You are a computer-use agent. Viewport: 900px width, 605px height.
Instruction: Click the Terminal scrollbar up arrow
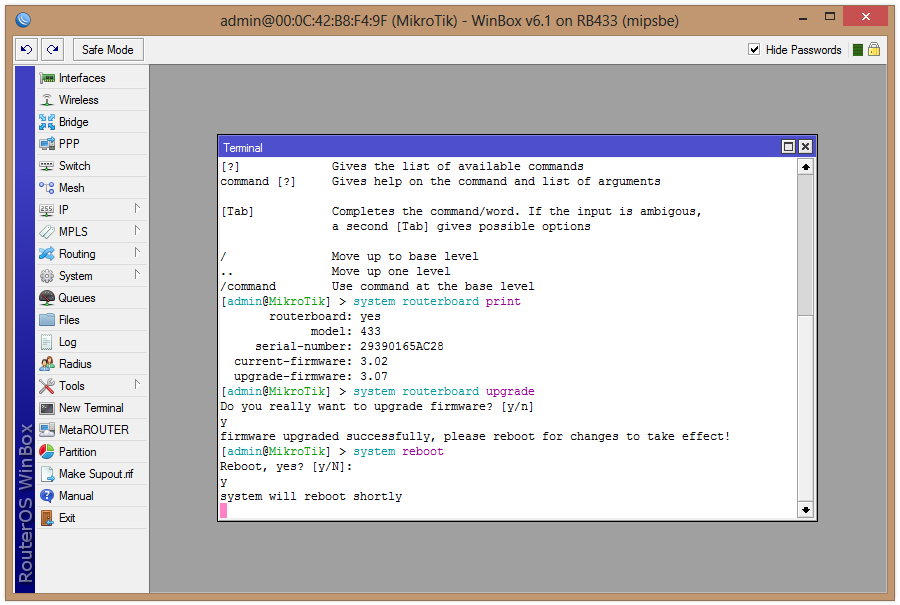click(806, 167)
